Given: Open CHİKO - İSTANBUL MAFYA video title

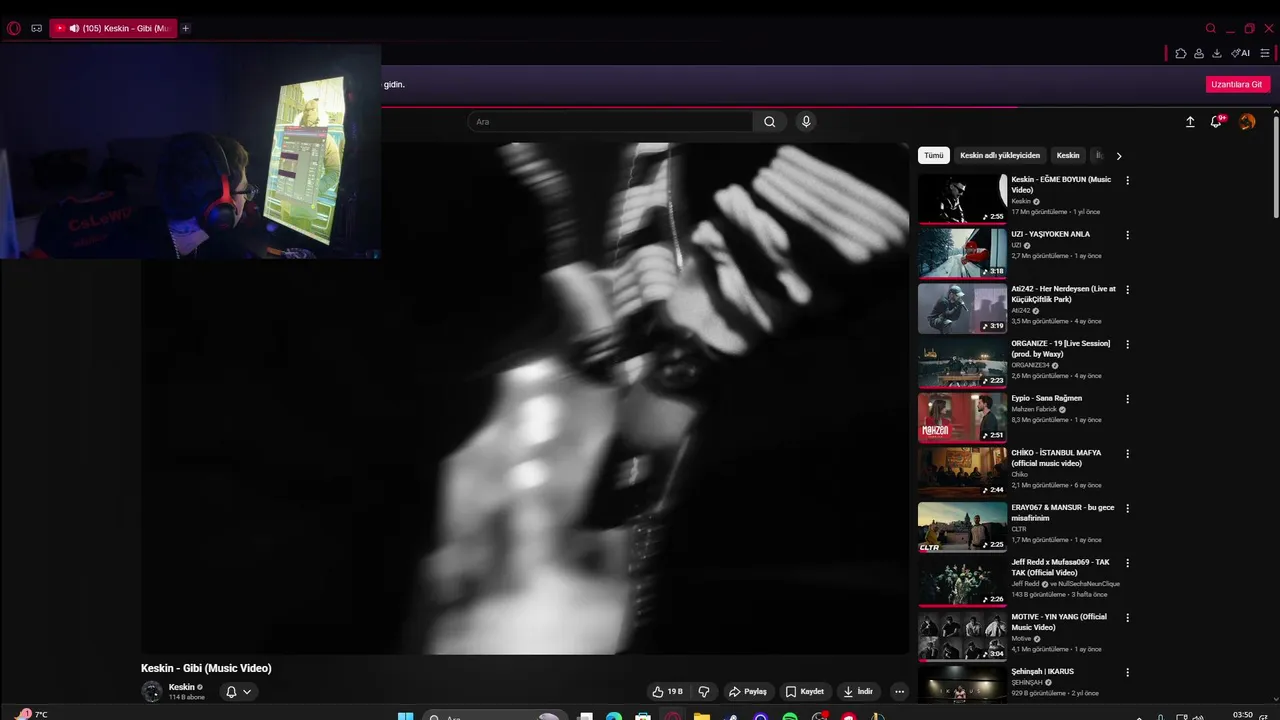Looking at the screenshot, I should (1056, 458).
